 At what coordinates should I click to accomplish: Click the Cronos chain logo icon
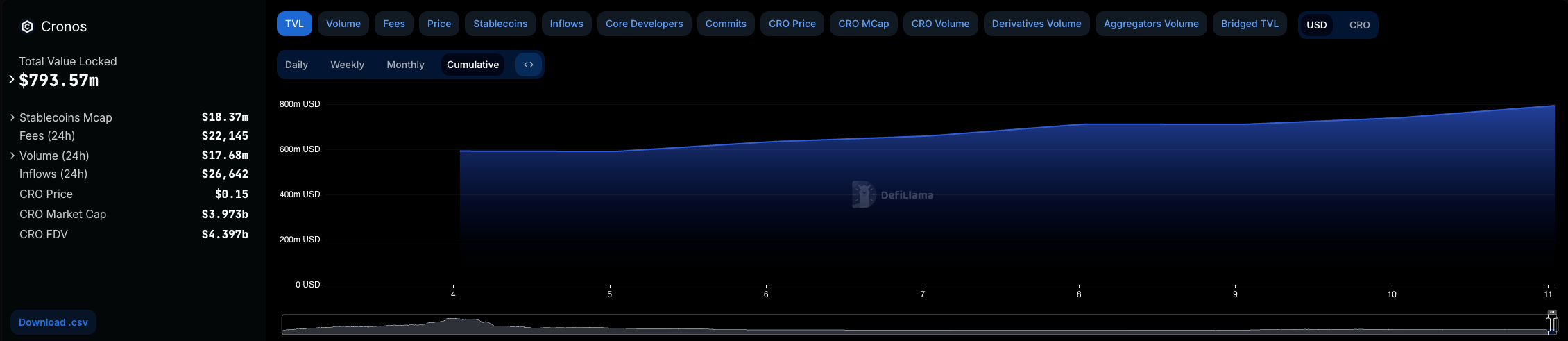(27, 26)
